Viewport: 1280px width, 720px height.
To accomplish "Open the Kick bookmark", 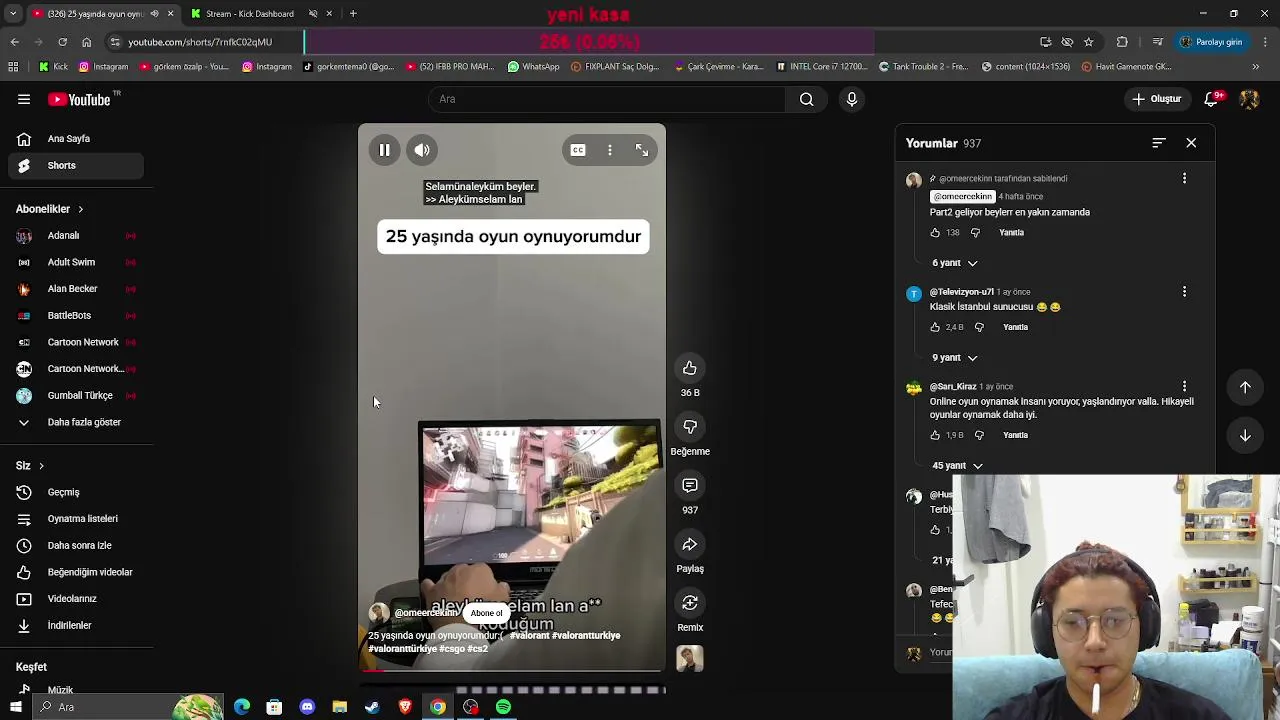I will (x=53, y=67).
